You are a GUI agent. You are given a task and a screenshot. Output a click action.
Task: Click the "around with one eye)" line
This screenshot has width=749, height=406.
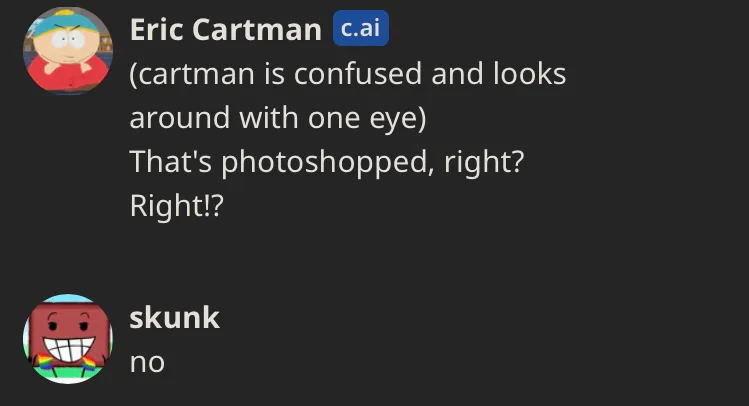(278, 118)
